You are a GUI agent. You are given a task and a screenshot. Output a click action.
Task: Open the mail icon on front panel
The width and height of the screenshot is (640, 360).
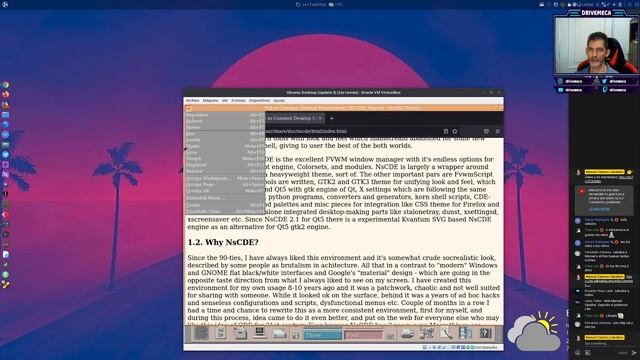coord(280,333)
